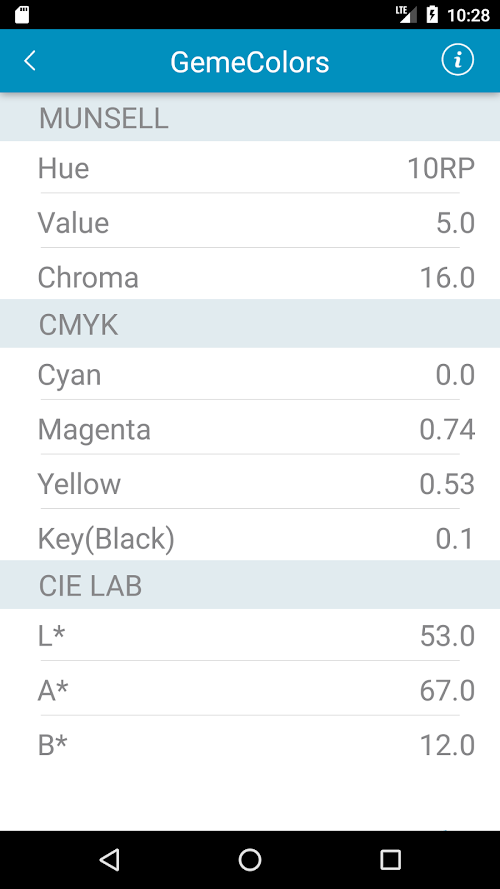Viewport: 500px width, 889px height.
Task: Select the MUNSELL section header
Action: (x=250, y=117)
